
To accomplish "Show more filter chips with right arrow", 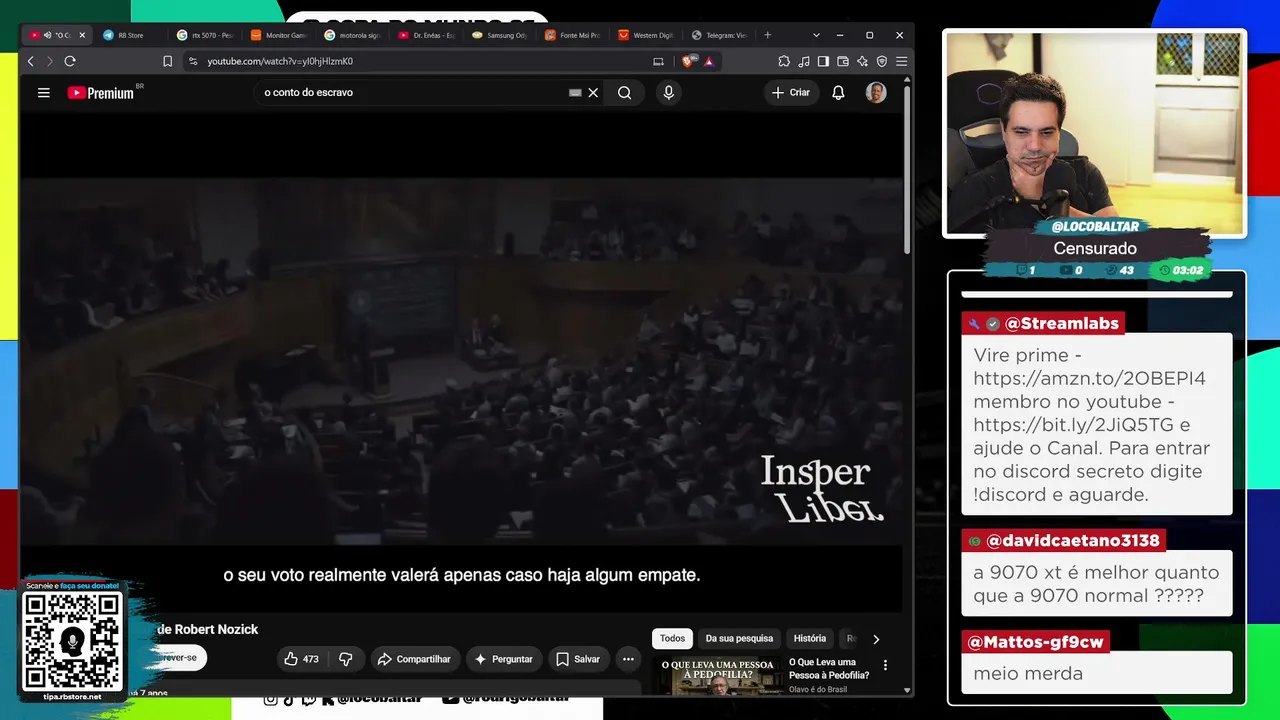I will tap(876, 639).
